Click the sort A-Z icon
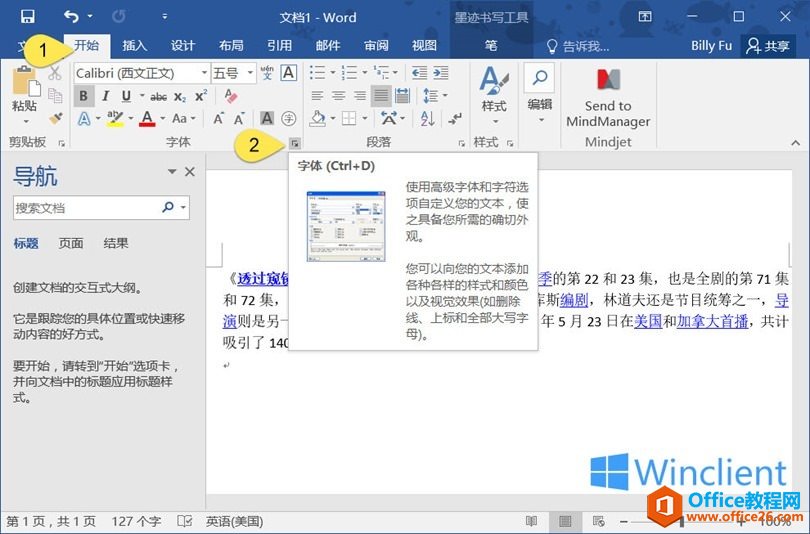Viewport: 810px width, 534px height. point(427,119)
